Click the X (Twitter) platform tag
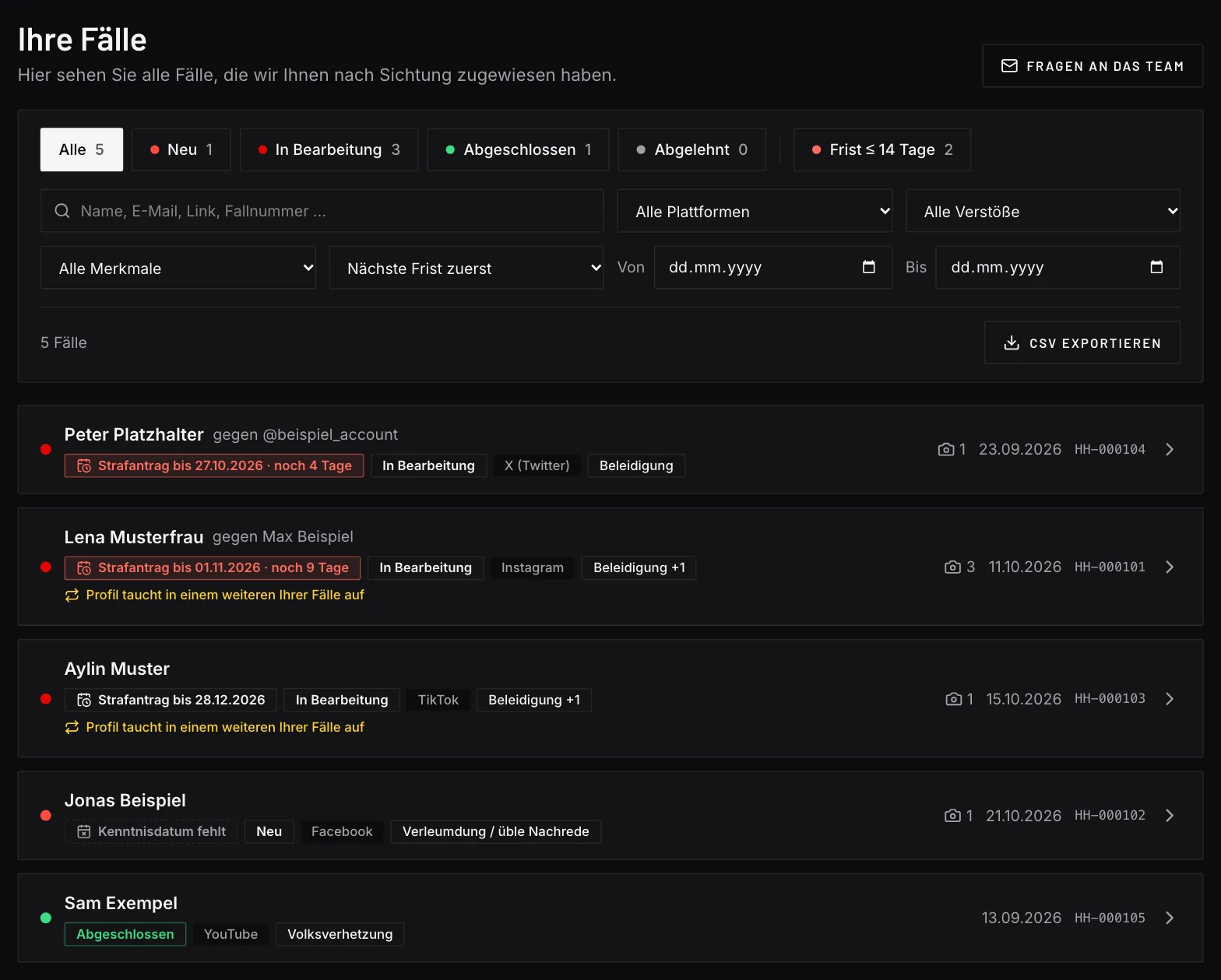1221x980 pixels. pos(537,465)
